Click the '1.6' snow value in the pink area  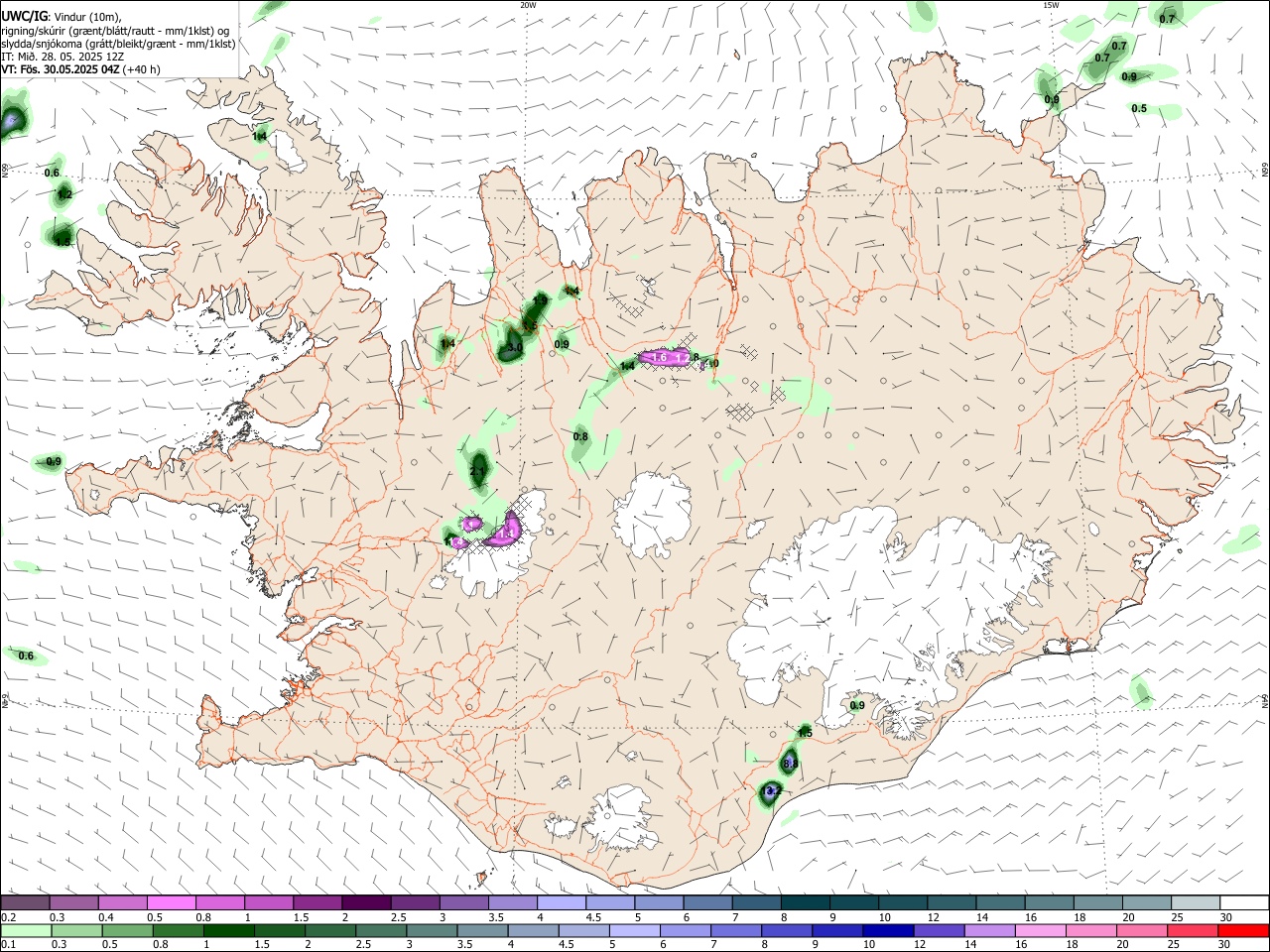click(x=659, y=357)
